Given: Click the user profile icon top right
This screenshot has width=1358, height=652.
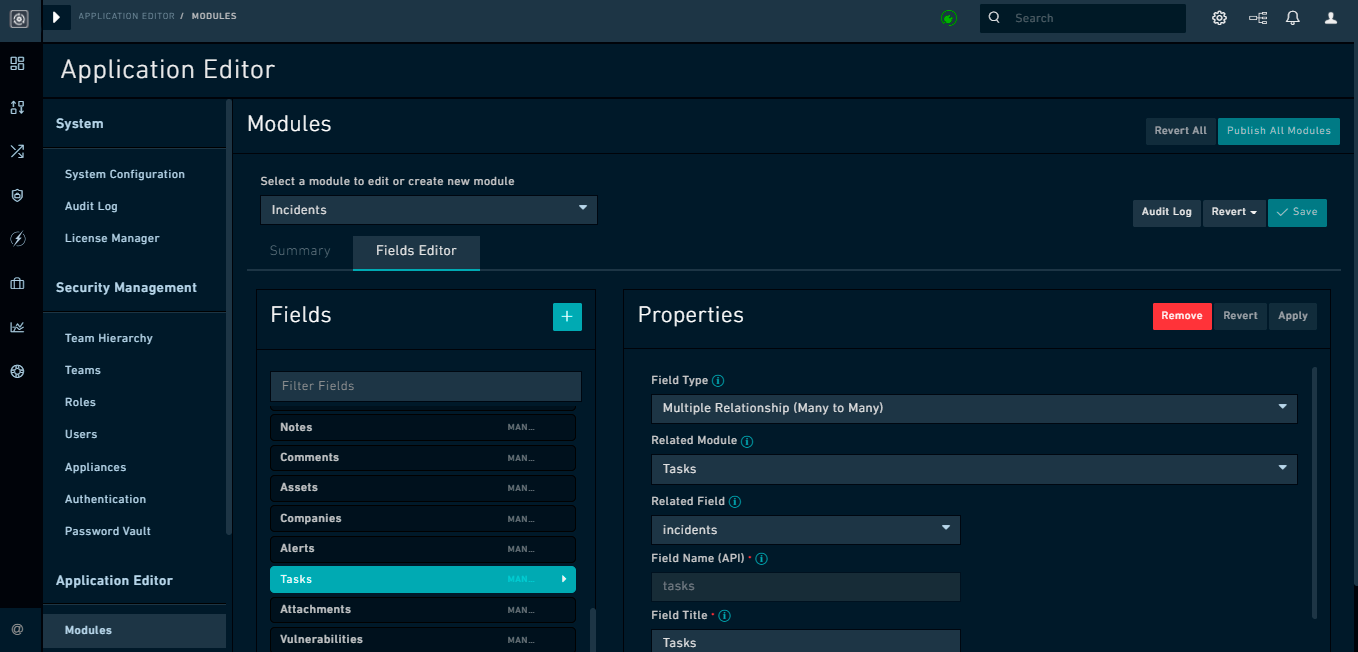Looking at the screenshot, I should [1330, 18].
